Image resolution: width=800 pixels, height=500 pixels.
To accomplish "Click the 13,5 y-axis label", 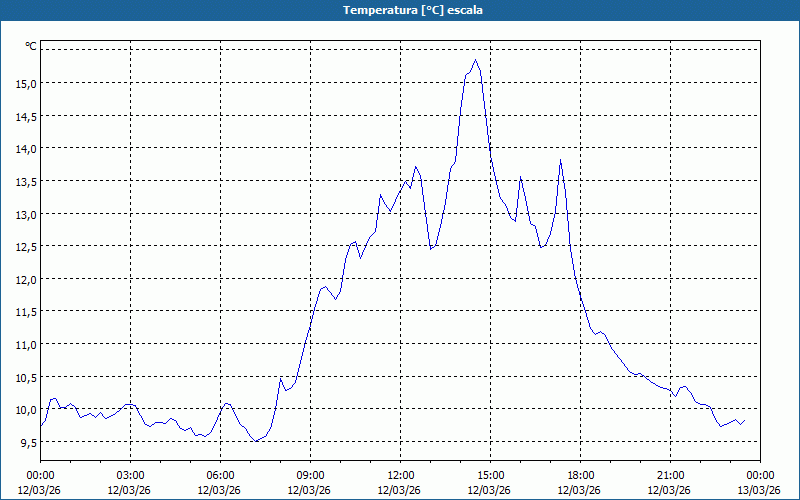I will click(x=25, y=181).
